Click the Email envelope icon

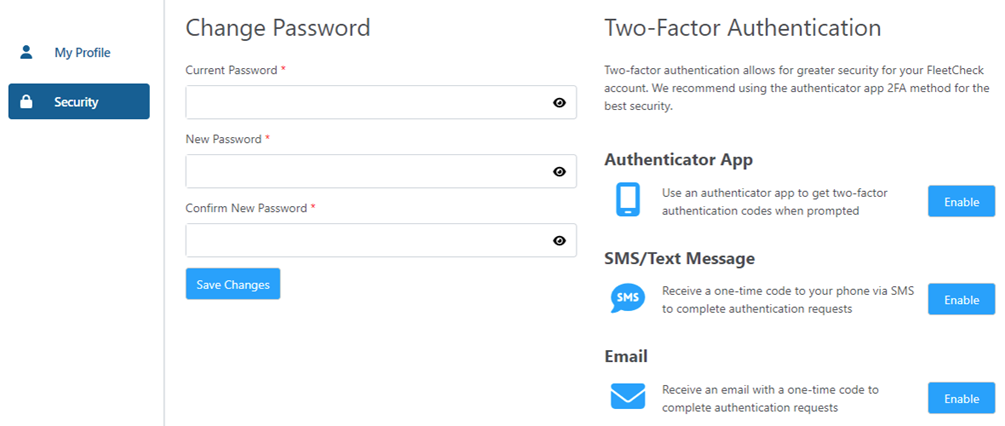click(x=628, y=397)
